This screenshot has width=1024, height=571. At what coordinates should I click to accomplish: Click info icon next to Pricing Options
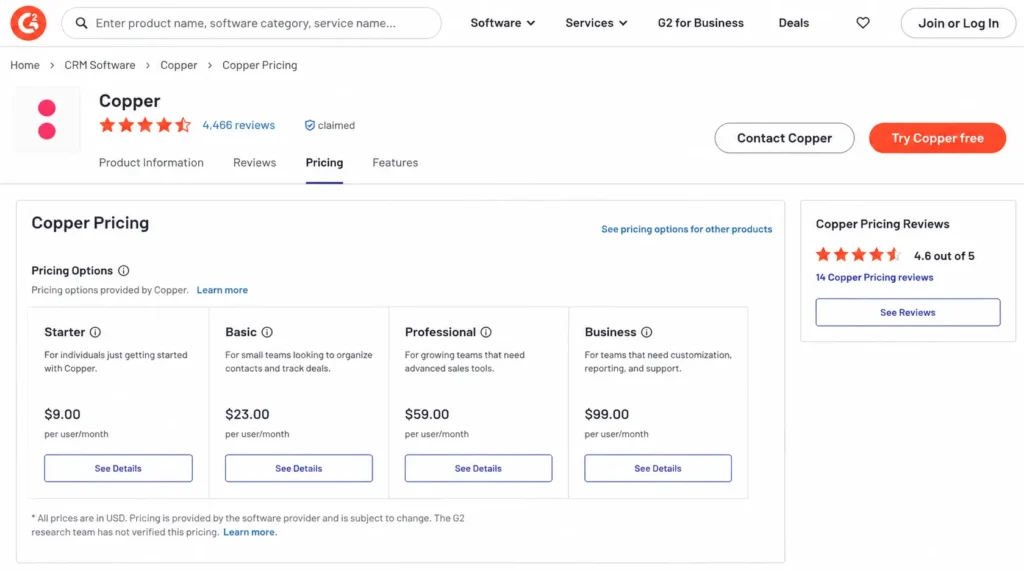(x=123, y=270)
